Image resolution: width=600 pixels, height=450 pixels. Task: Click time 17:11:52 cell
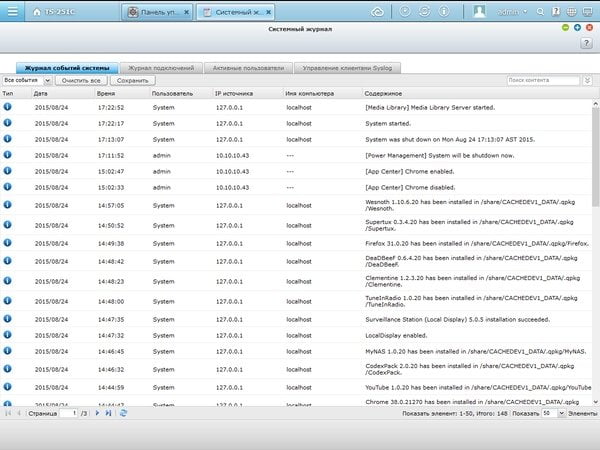111,155
